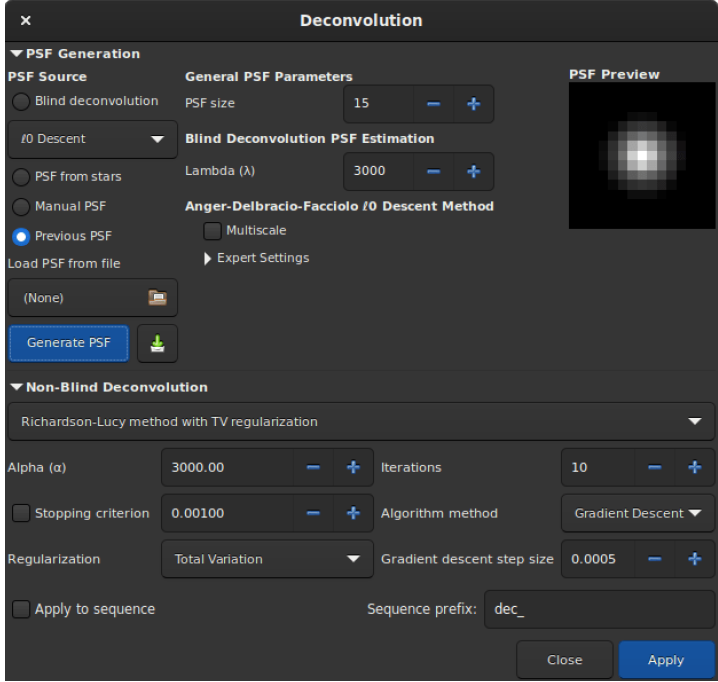Open the Total Variation regularization dropdown

click(x=264, y=559)
